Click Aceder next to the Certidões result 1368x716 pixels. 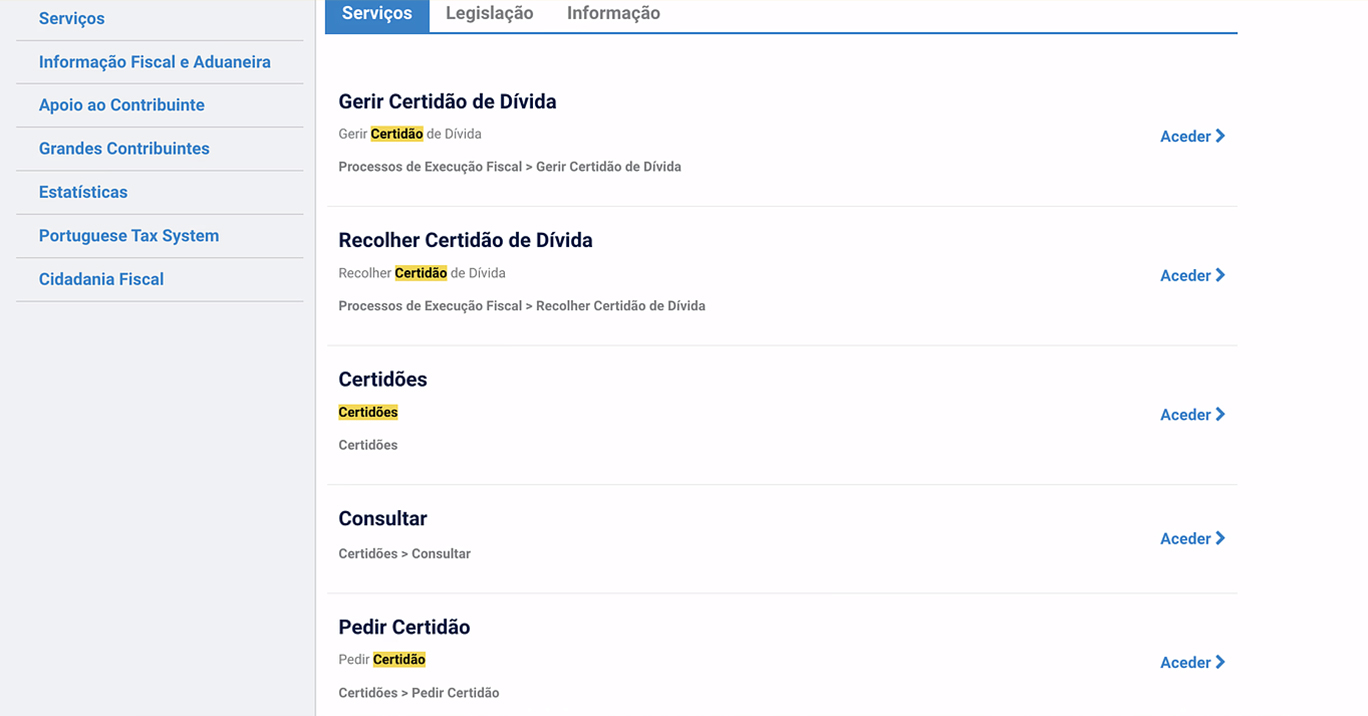1192,415
